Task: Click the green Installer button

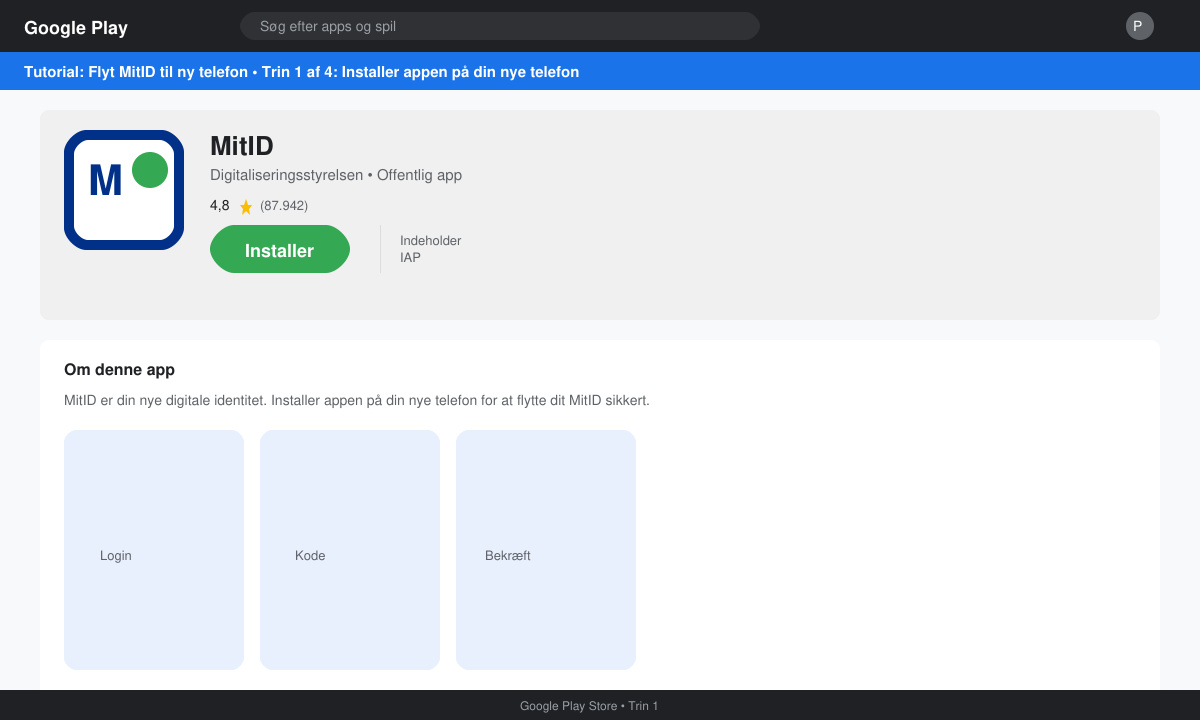Action: [x=280, y=249]
